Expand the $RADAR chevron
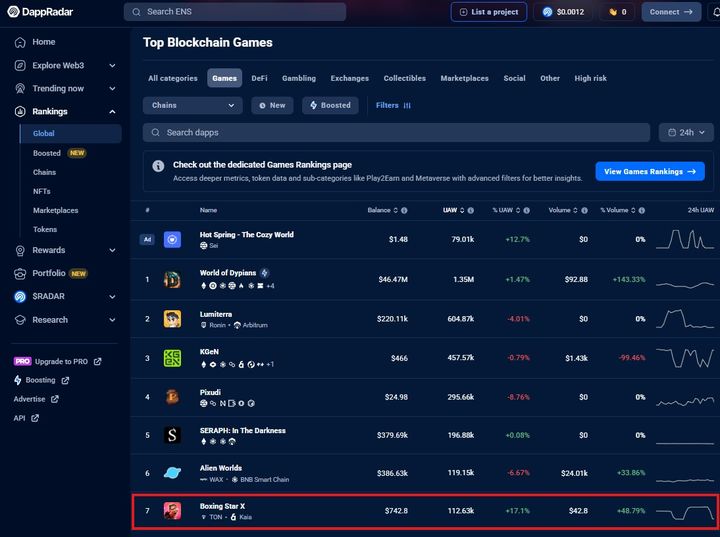This screenshot has width=720, height=537. point(112,297)
